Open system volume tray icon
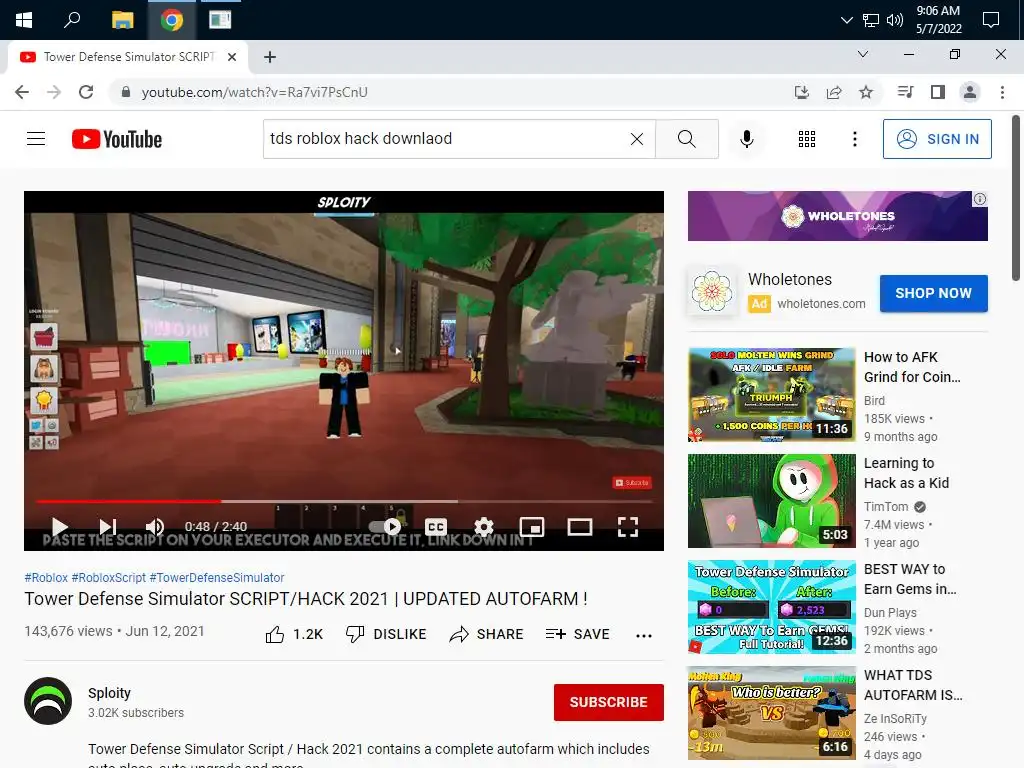1024x768 pixels. tap(895, 20)
